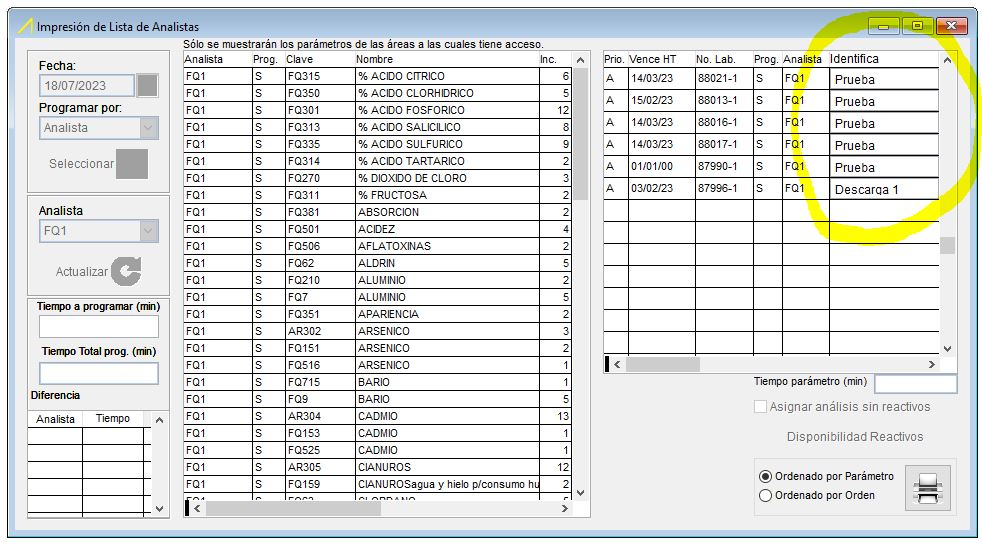Viewport: 982px width, 543px height.
Task: Click the gray Seleccionar square button
Action: click(132, 164)
